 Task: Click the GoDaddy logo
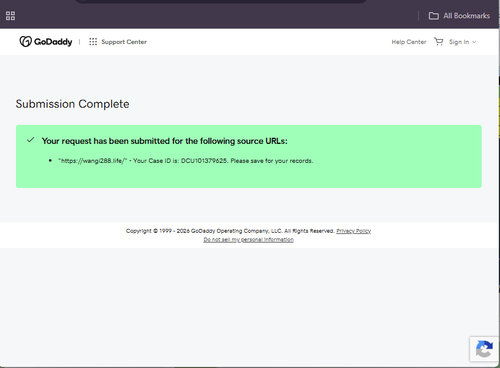point(46,42)
